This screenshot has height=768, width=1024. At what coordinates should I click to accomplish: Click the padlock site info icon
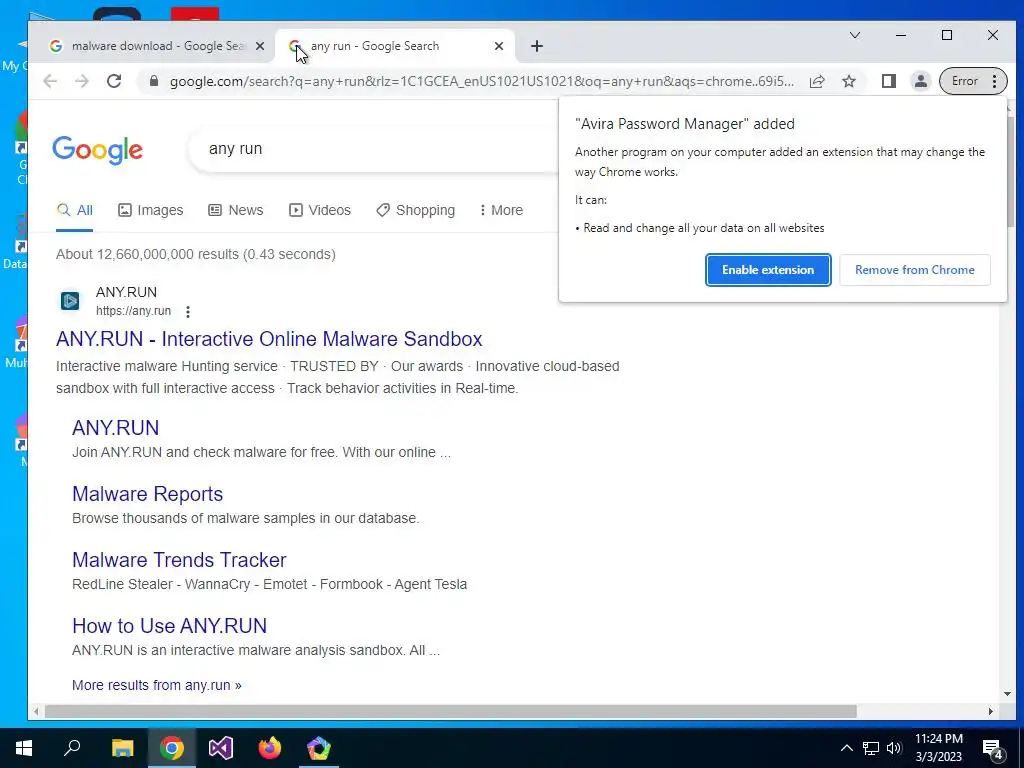point(154,81)
